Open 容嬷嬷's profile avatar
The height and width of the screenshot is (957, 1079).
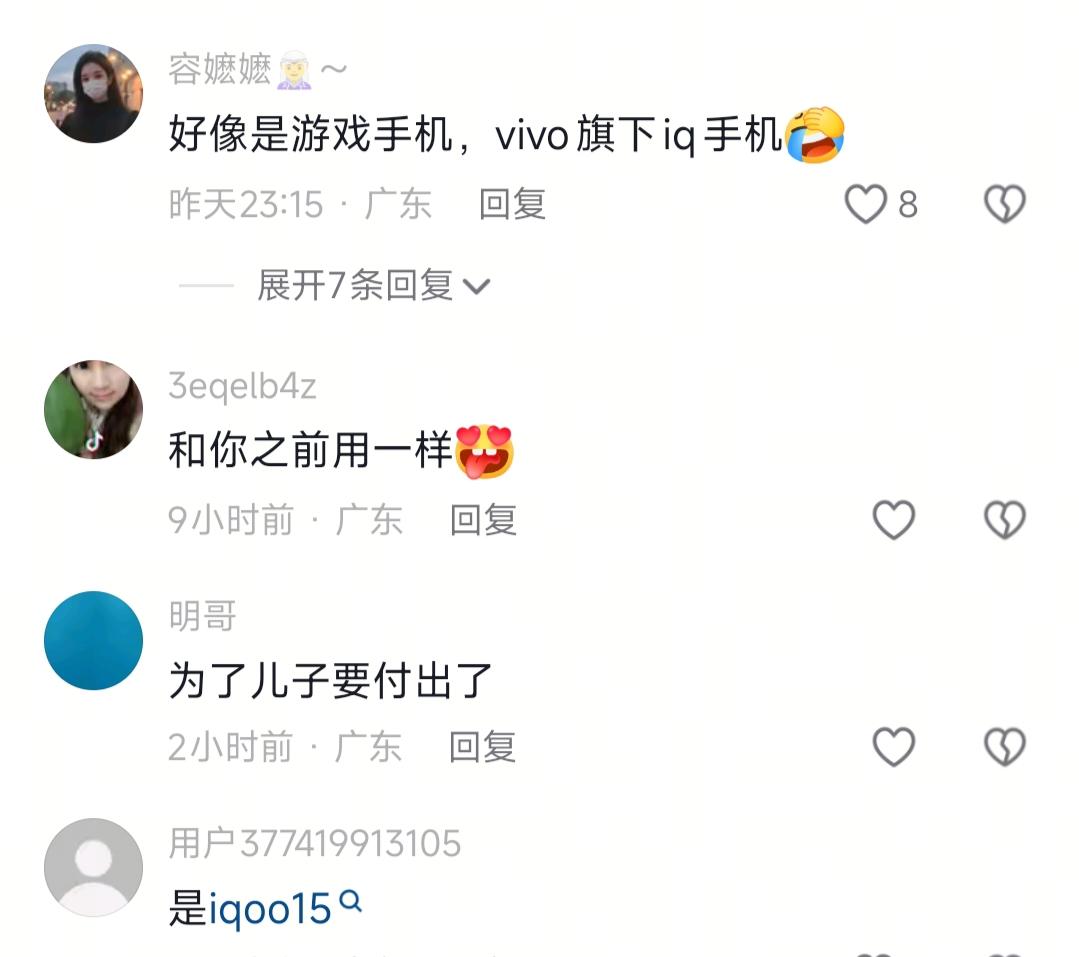[x=94, y=94]
